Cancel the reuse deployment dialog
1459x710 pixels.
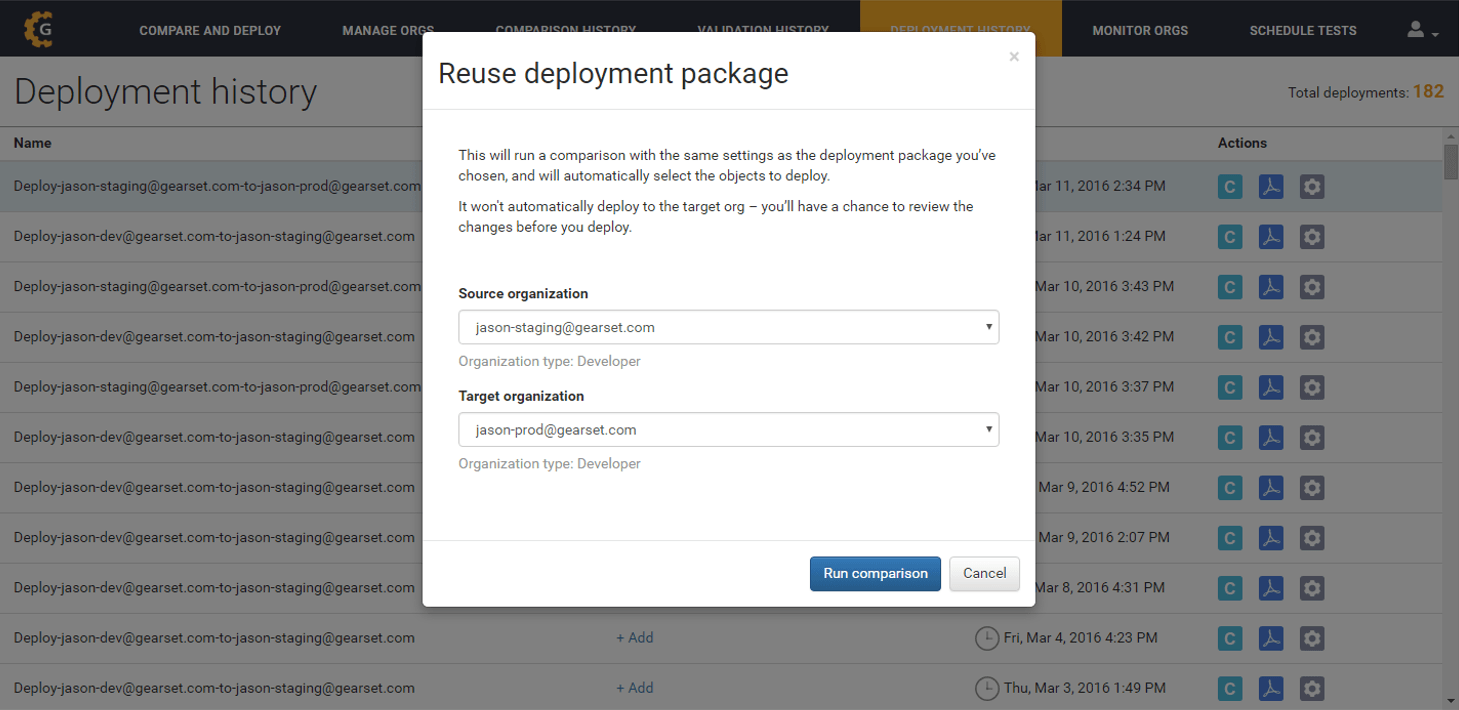[984, 573]
